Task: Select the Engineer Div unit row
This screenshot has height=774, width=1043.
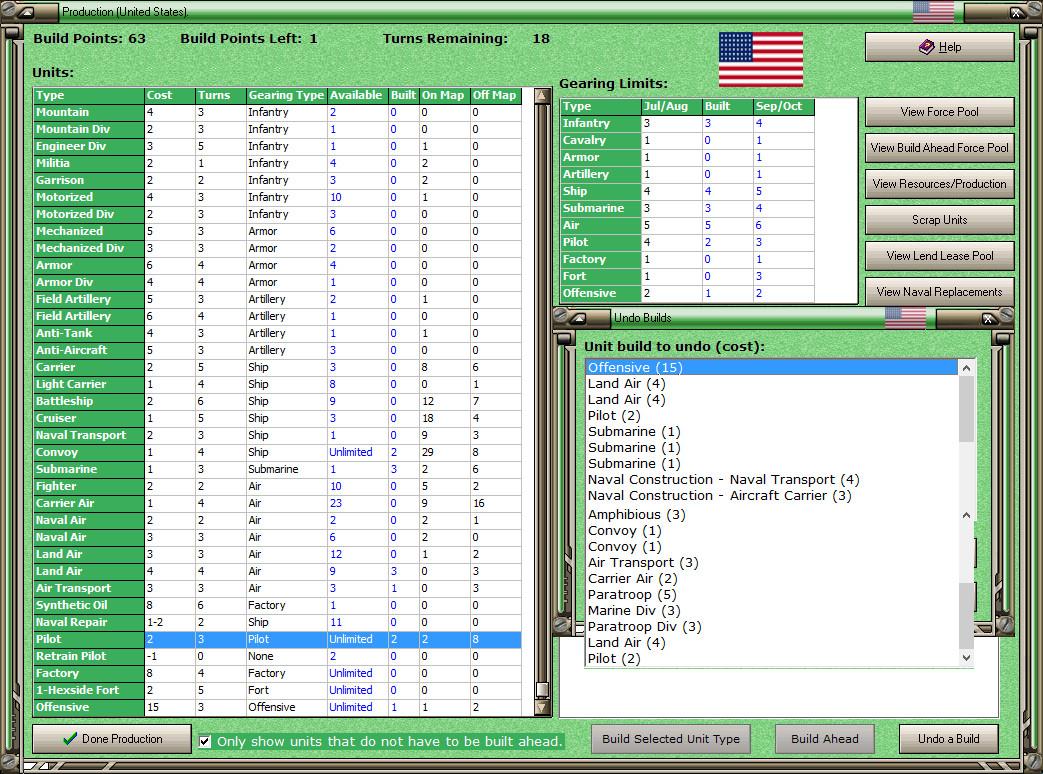Action: pos(277,146)
